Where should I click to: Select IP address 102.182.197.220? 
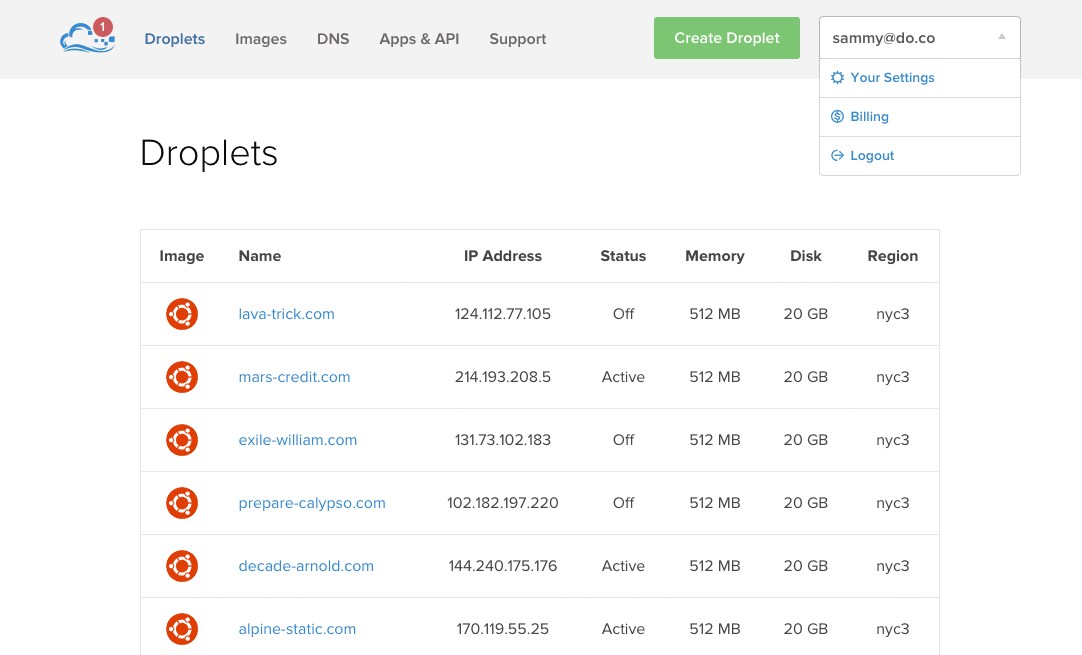502,503
